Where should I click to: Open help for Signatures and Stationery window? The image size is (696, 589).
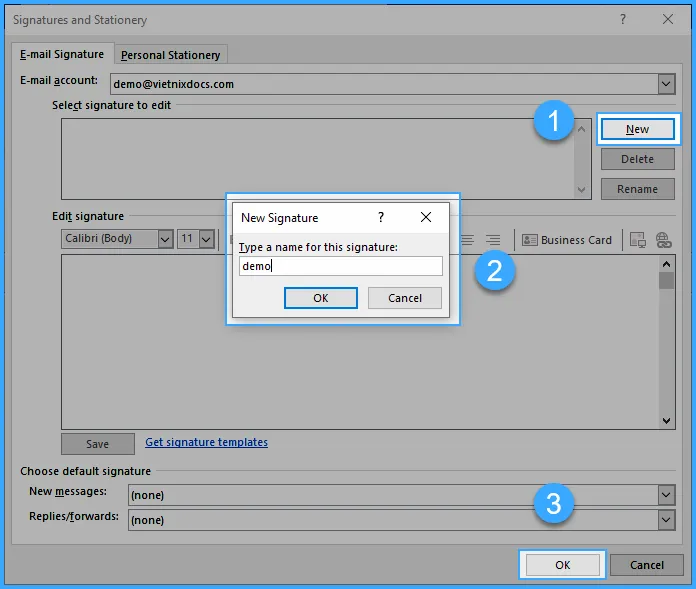[x=623, y=19]
